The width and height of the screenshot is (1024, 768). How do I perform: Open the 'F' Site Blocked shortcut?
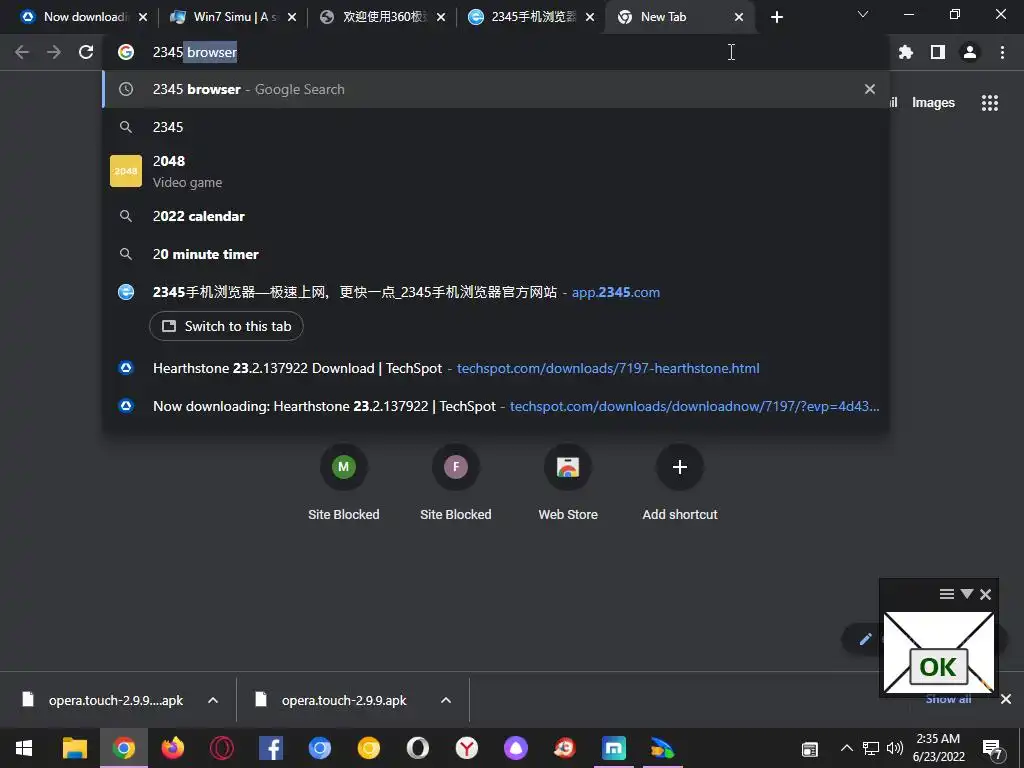pos(456,483)
